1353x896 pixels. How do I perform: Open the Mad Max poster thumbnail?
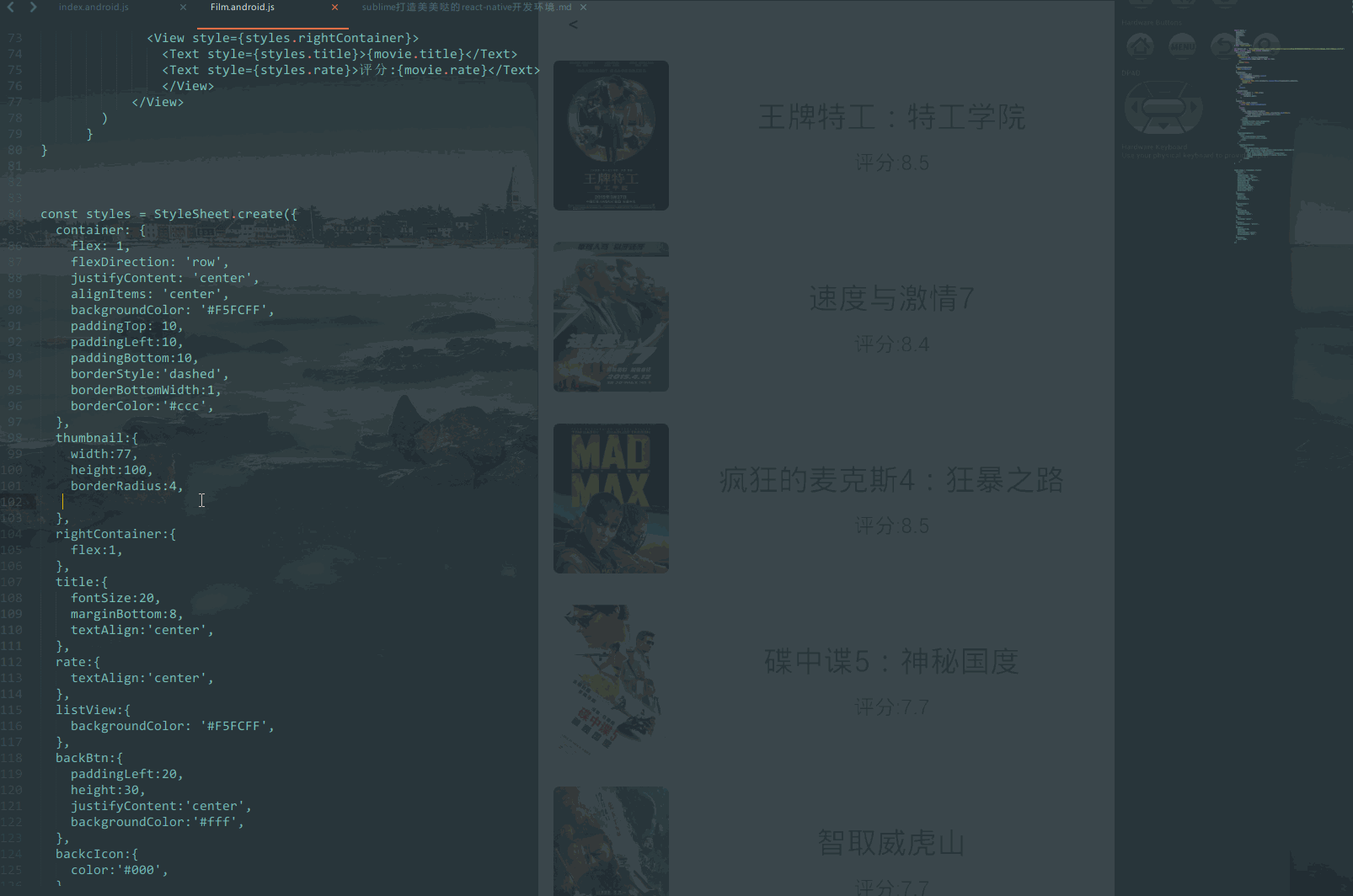click(611, 499)
